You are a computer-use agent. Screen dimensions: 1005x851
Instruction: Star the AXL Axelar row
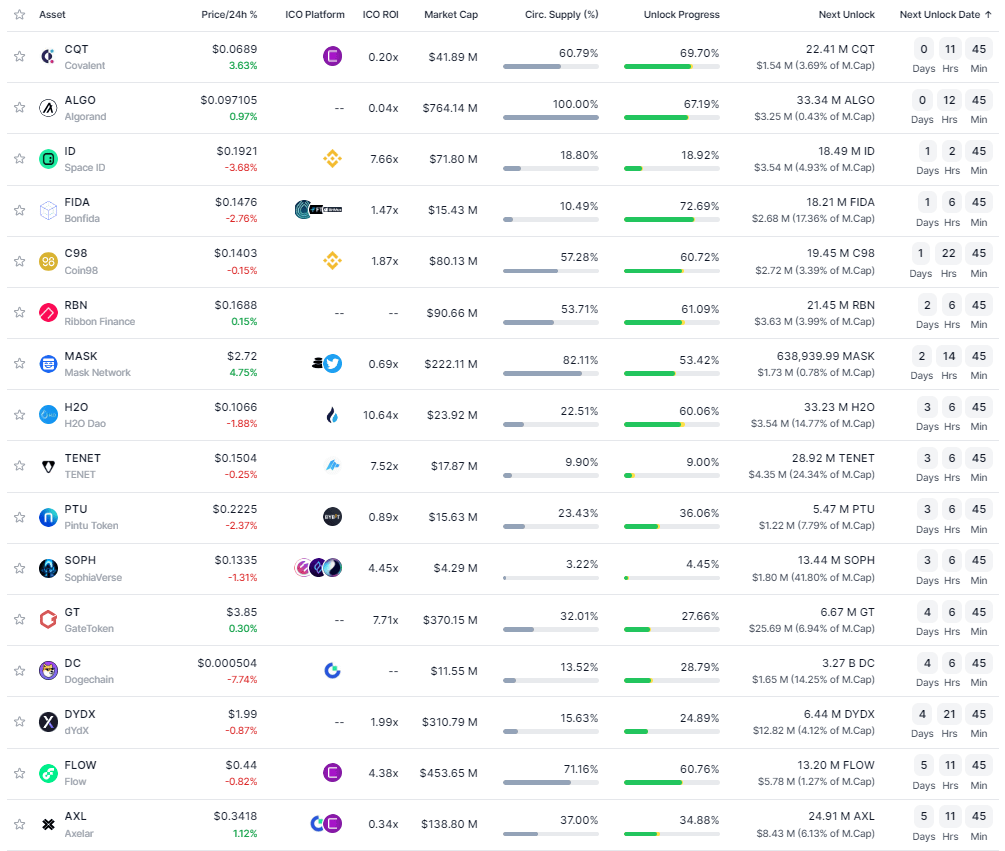pyautogui.click(x=19, y=825)
